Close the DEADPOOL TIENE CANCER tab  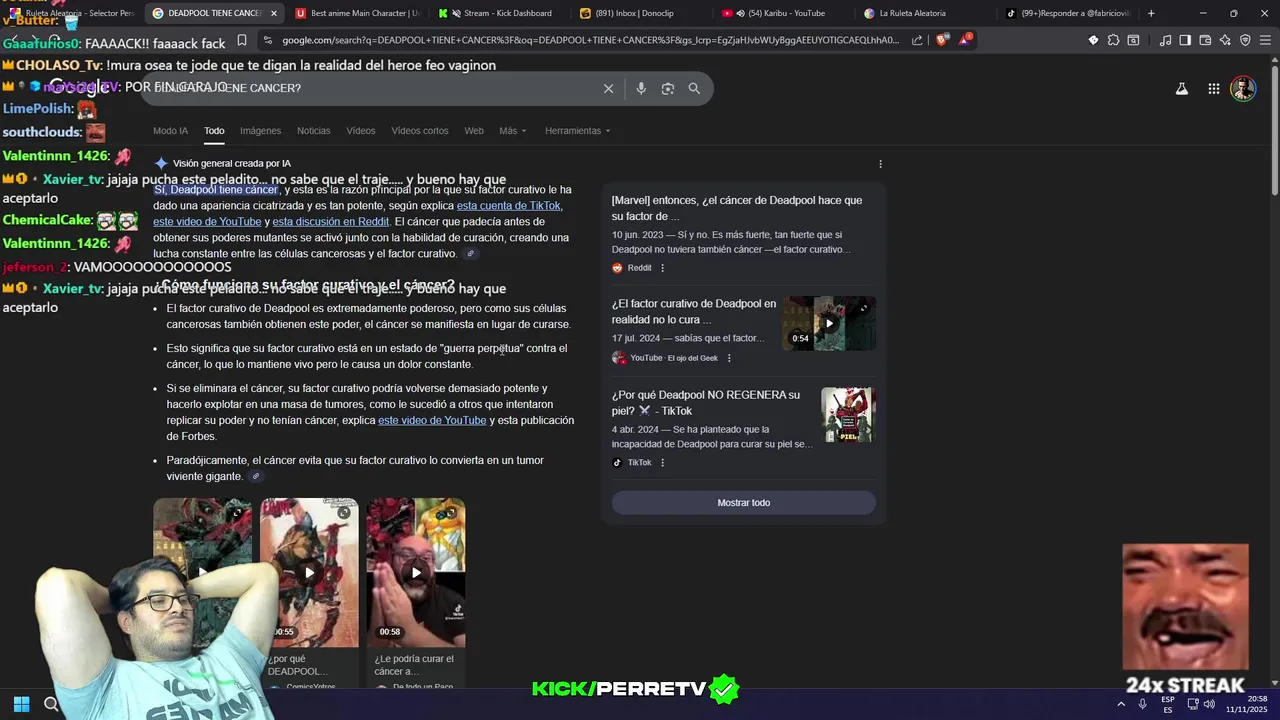273,13
